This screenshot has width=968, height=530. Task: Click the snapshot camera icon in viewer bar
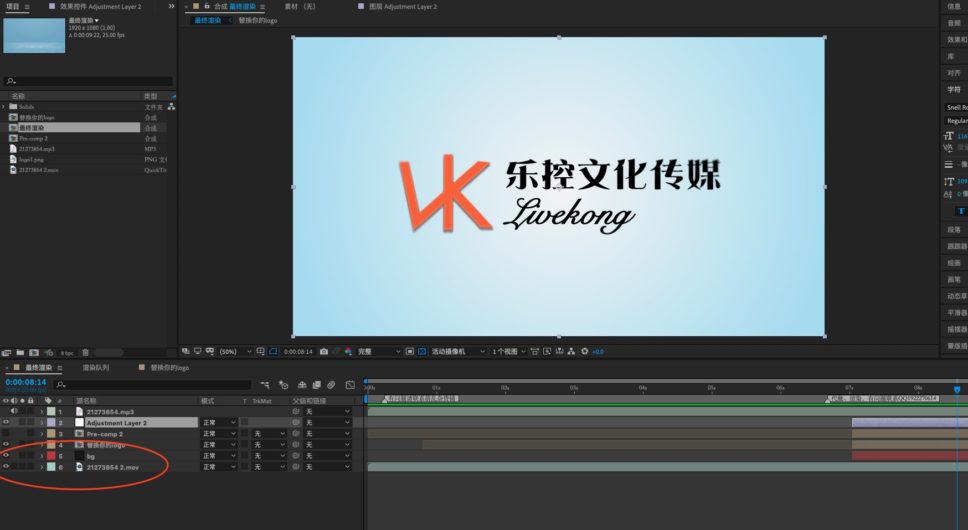point(323,351)
